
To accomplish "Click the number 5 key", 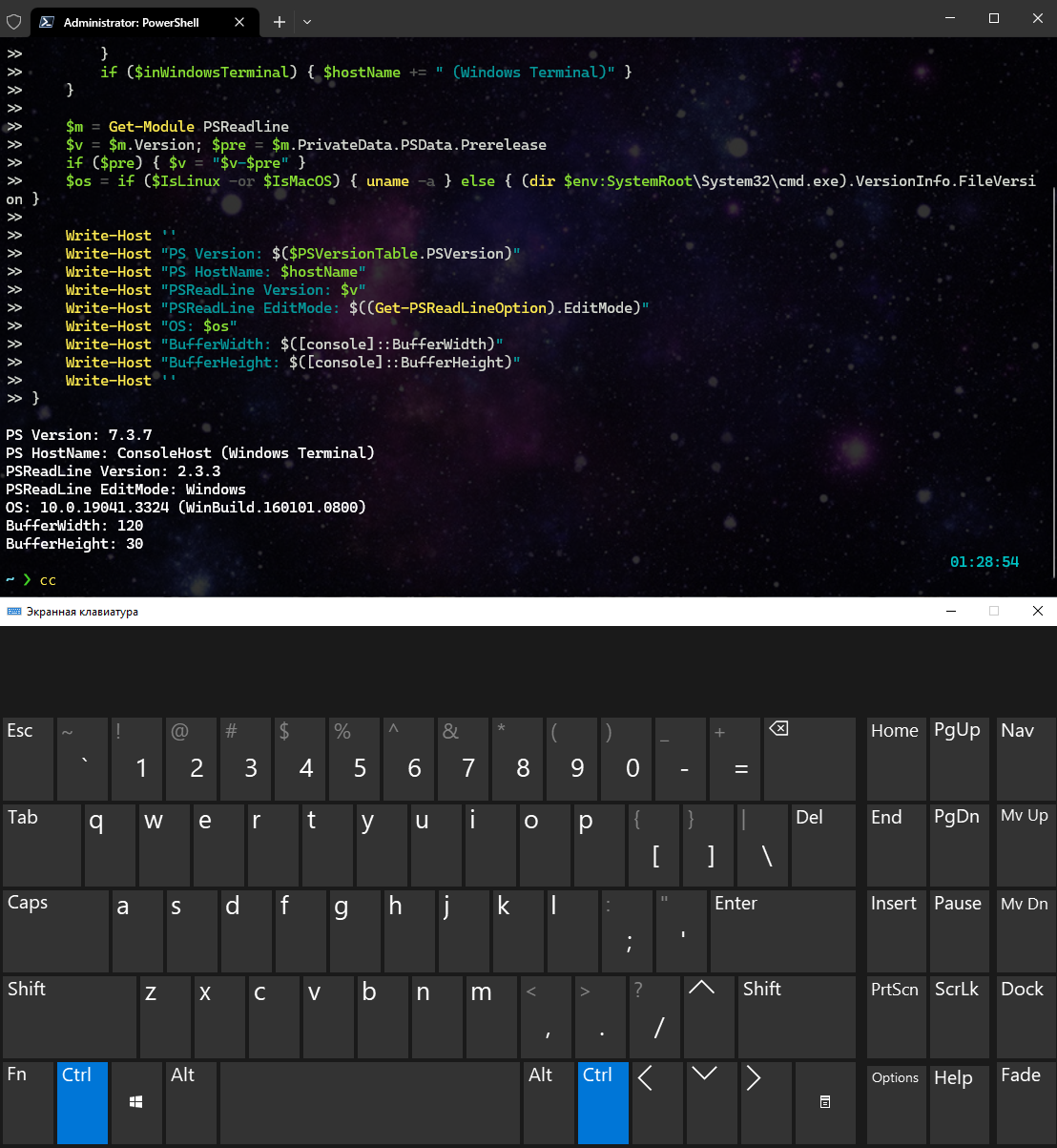I will (355, 759).
